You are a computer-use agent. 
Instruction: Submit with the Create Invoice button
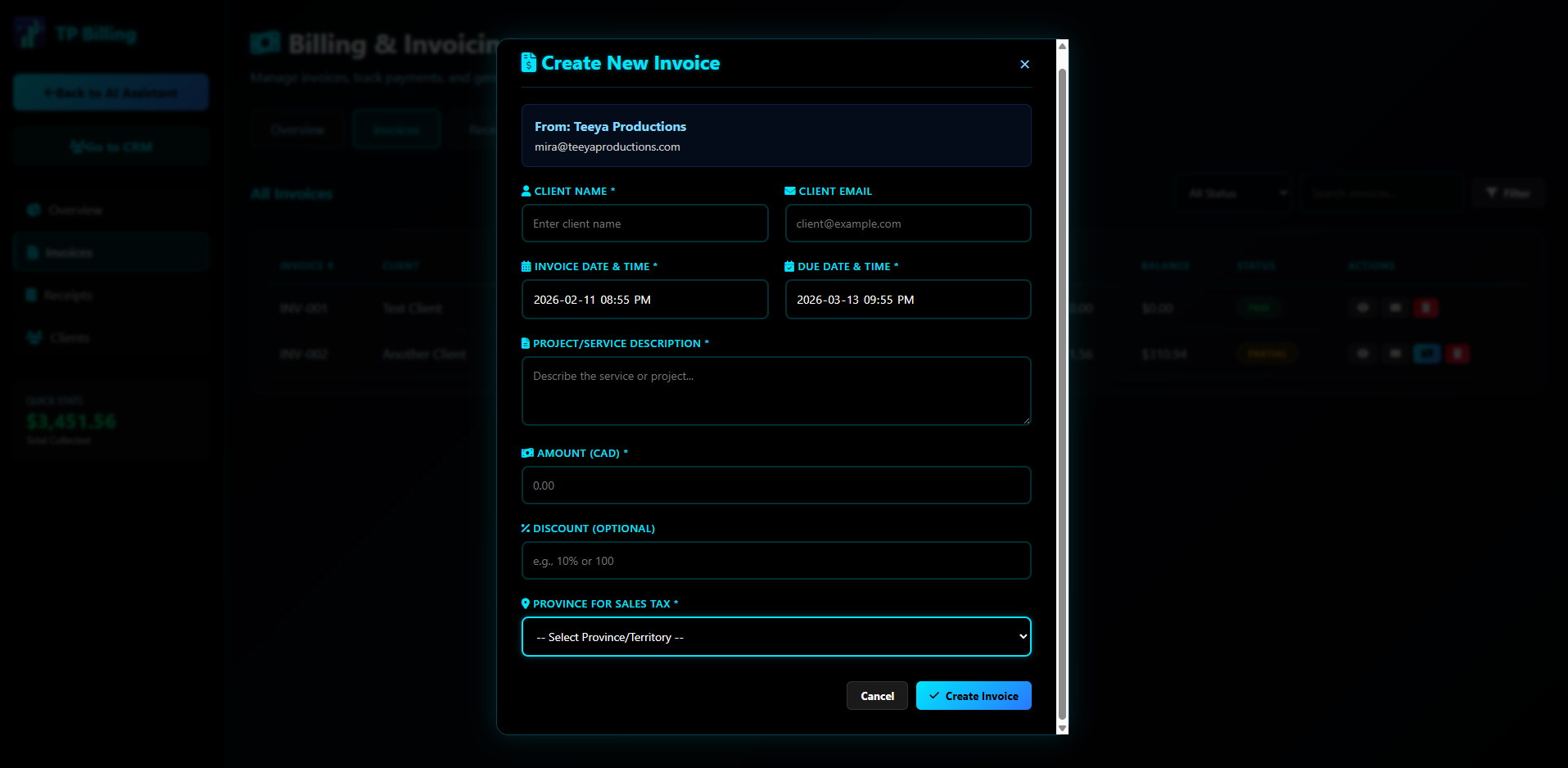pyautogui.click(x=973, y=696)
